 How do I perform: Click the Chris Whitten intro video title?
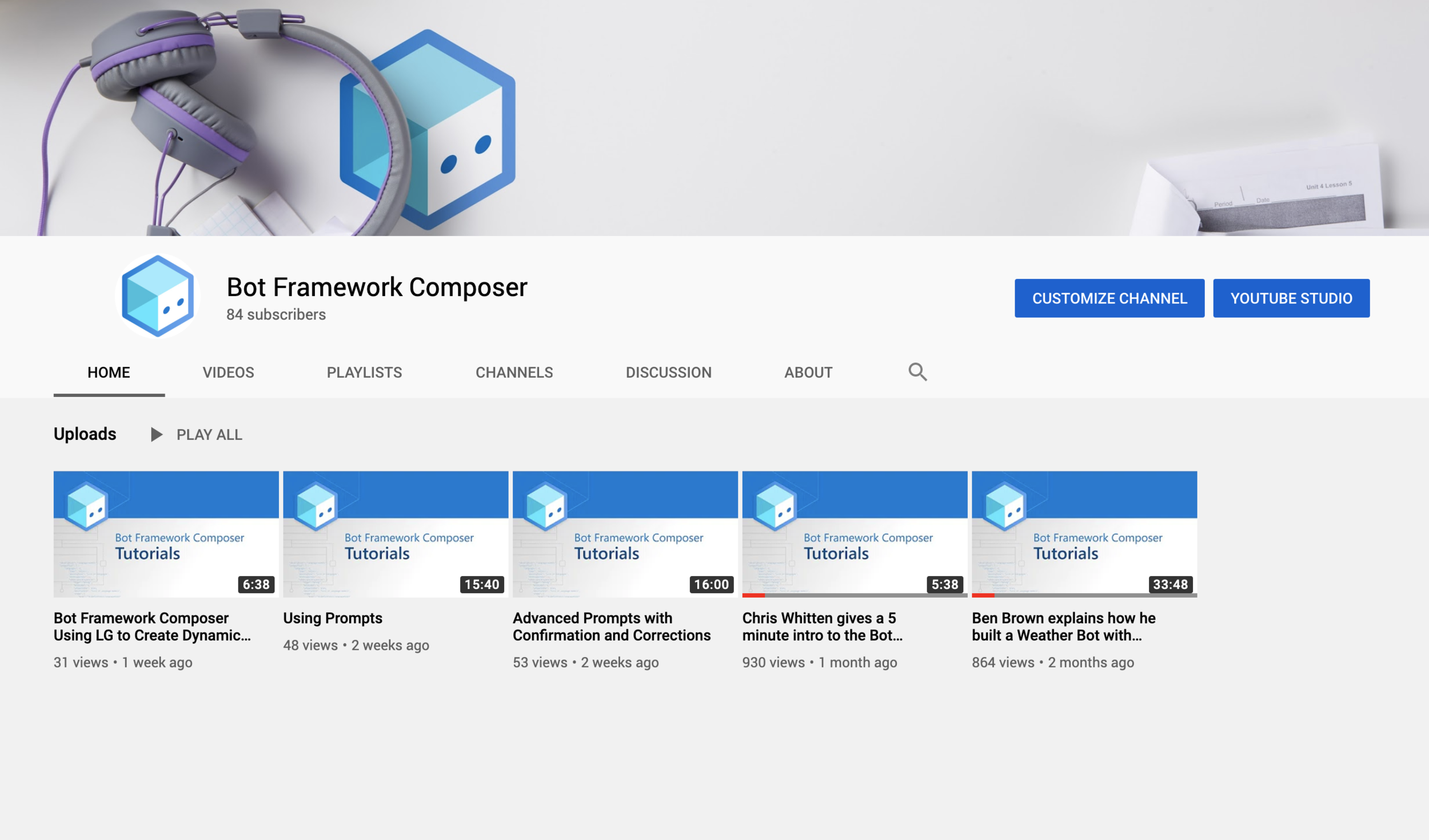point(822,626)
